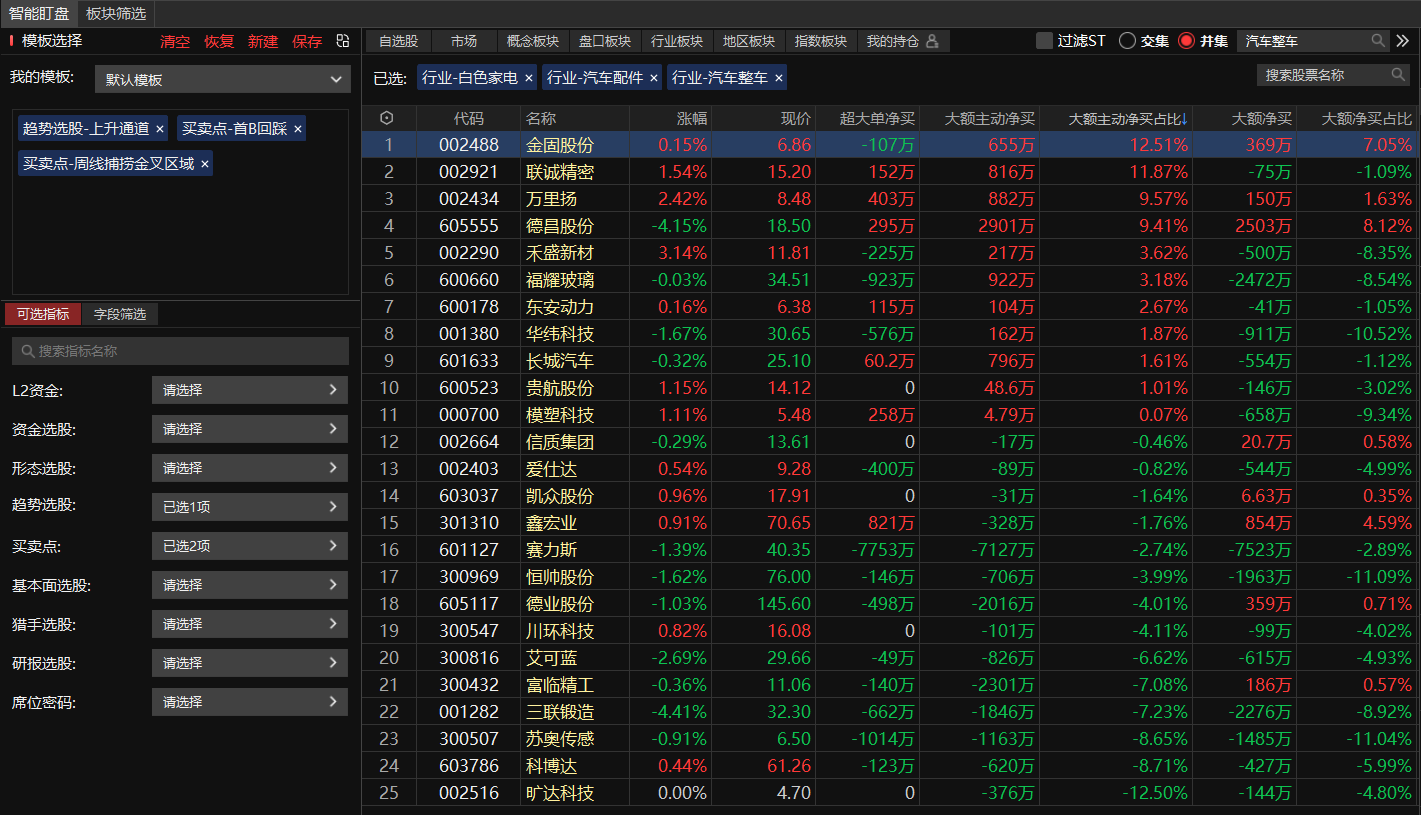This screenshot has width=1421, height=815.
Task: Sort by the 代码 column header
Action: coord(468,118)
